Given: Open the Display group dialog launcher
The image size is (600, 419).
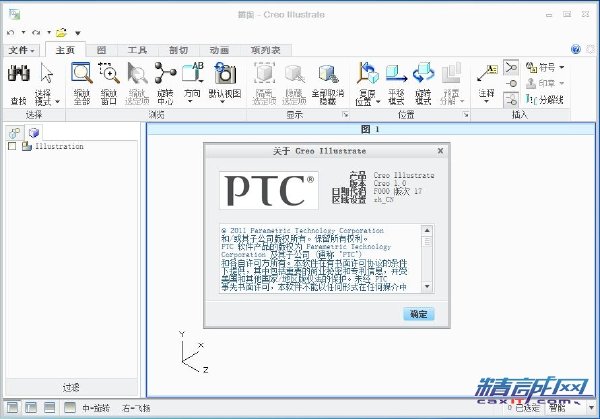Looking at the screenshot, I should tap(345, 114).
